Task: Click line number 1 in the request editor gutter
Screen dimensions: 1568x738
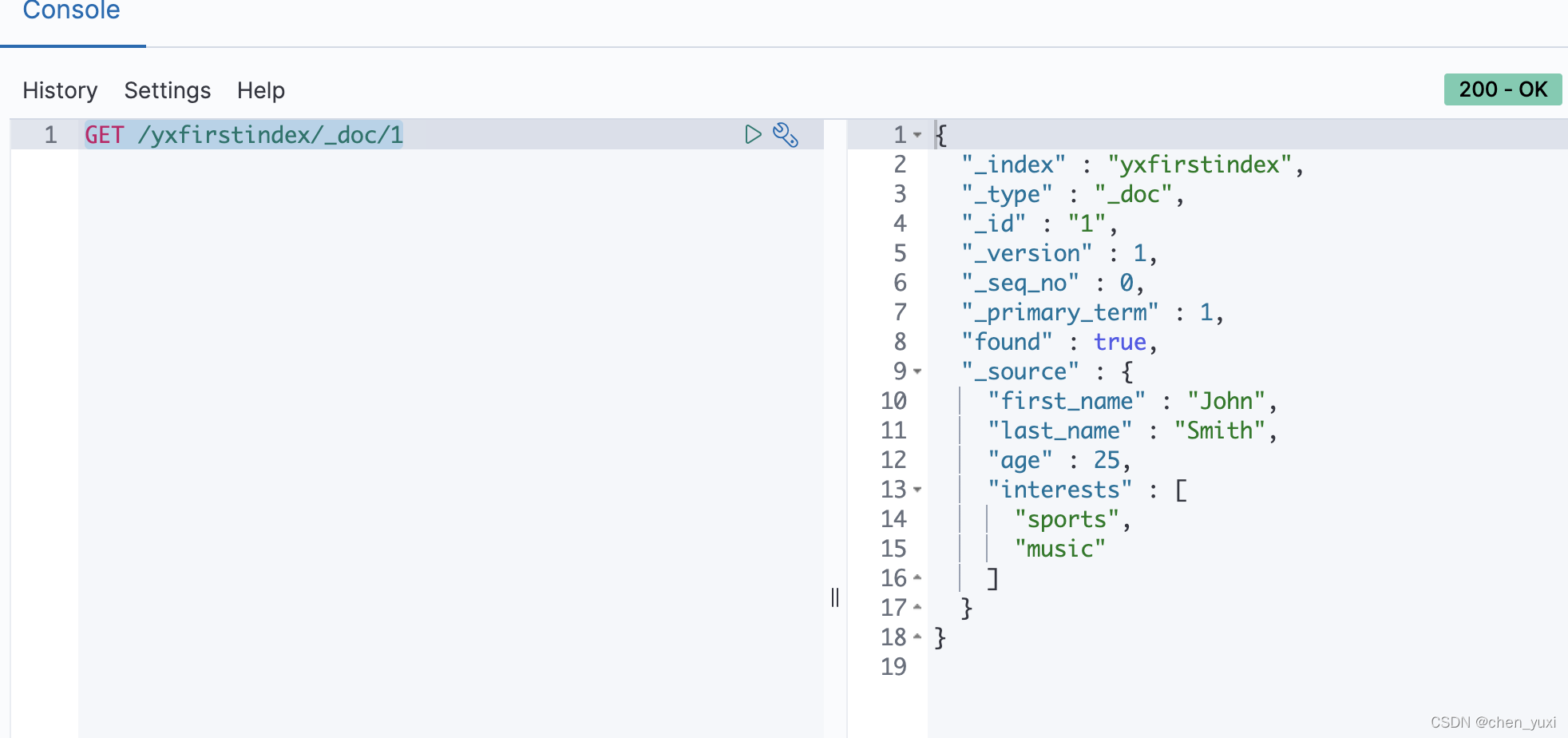Action: (50, 135)
